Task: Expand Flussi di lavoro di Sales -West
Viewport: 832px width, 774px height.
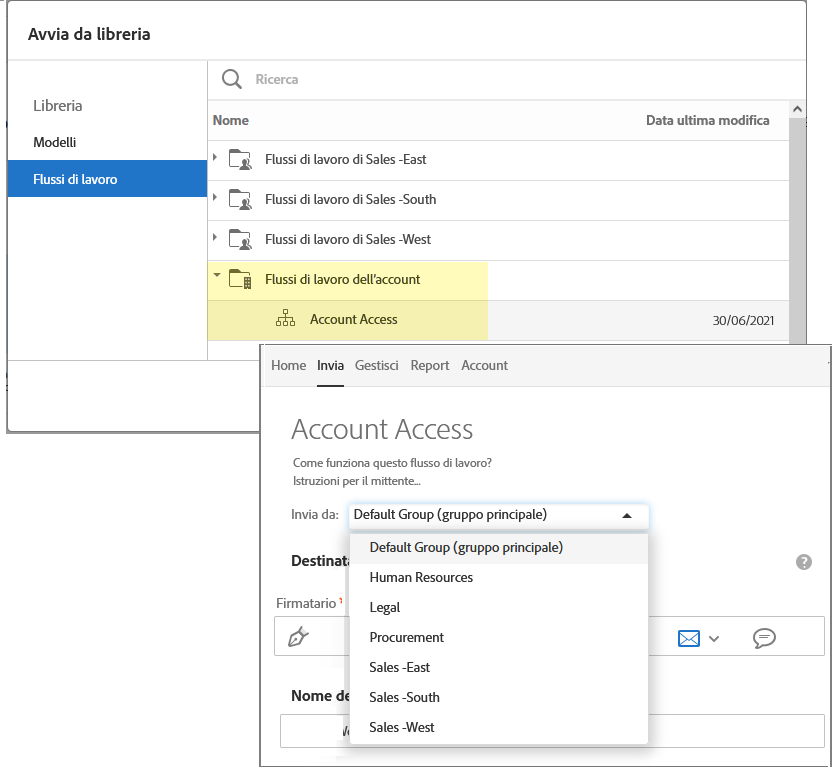Action: [x=215, y=238]
